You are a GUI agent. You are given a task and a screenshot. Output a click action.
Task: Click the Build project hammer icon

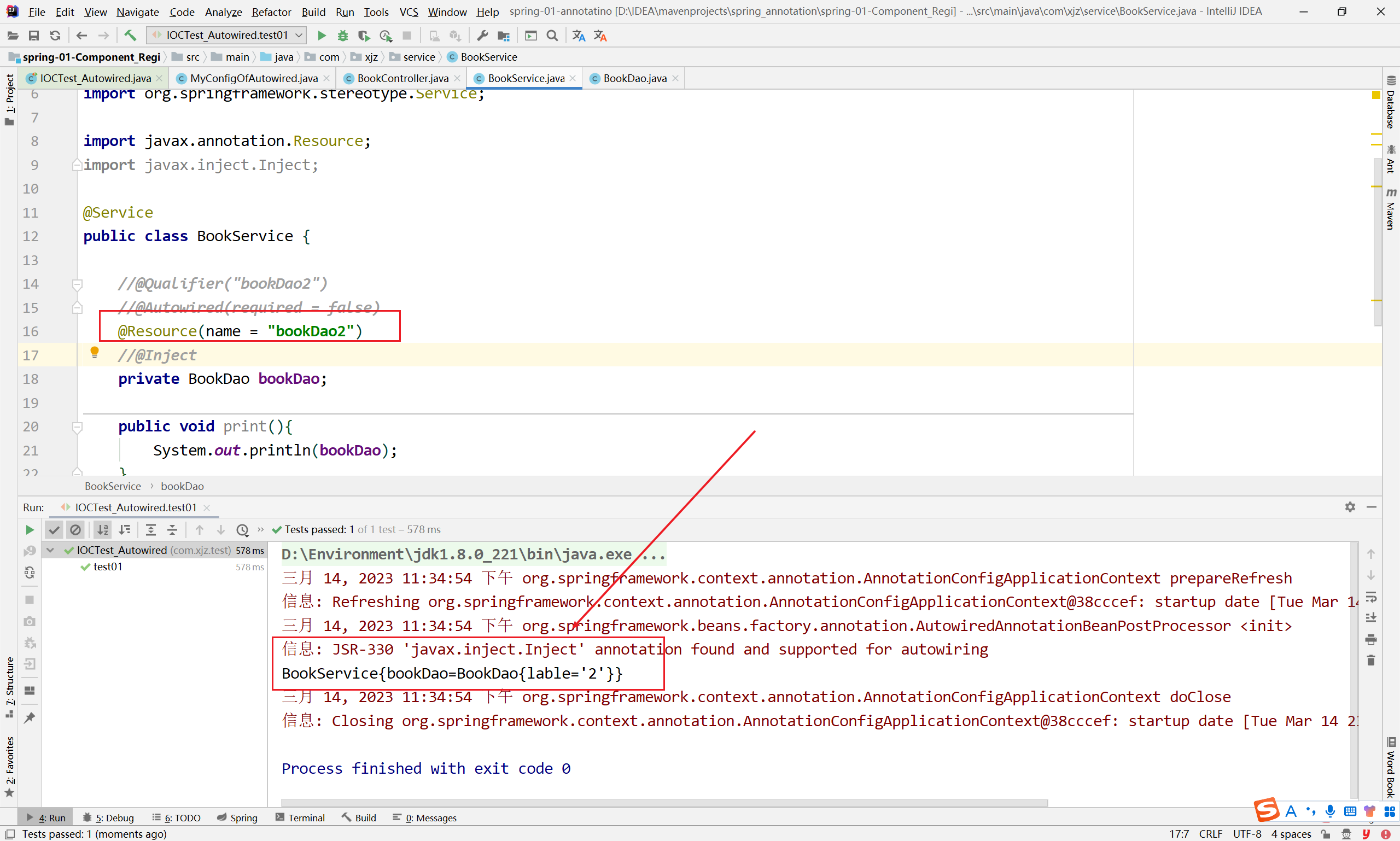(x=130, y=36)
